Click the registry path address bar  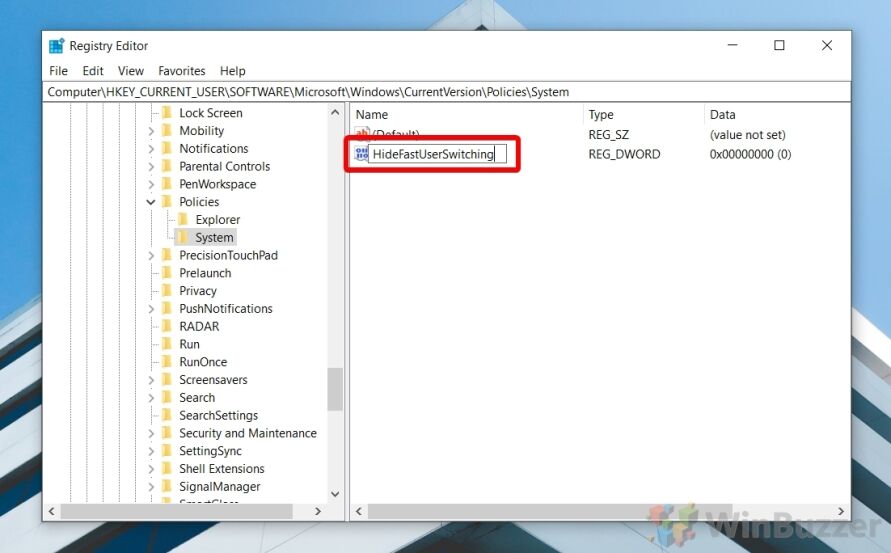[446, 92]
